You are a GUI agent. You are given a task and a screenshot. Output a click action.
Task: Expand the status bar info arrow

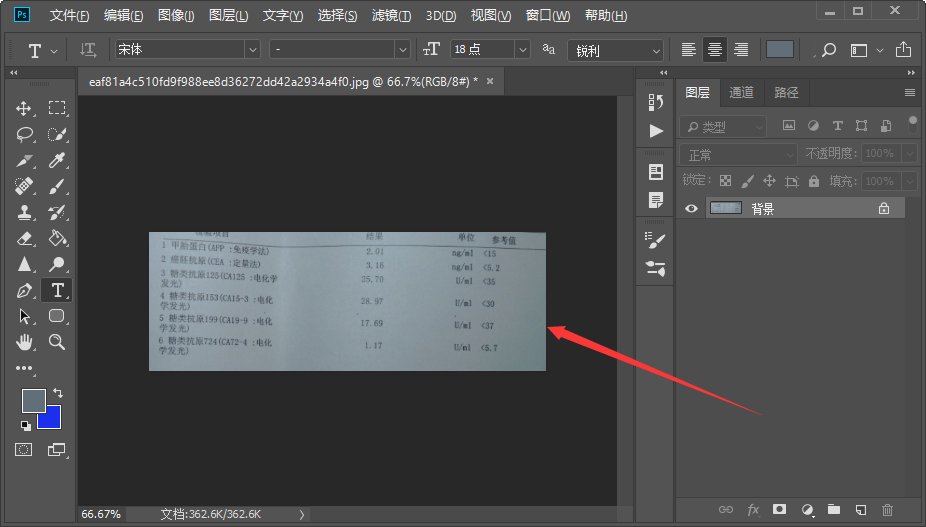(x=302, y=515)
